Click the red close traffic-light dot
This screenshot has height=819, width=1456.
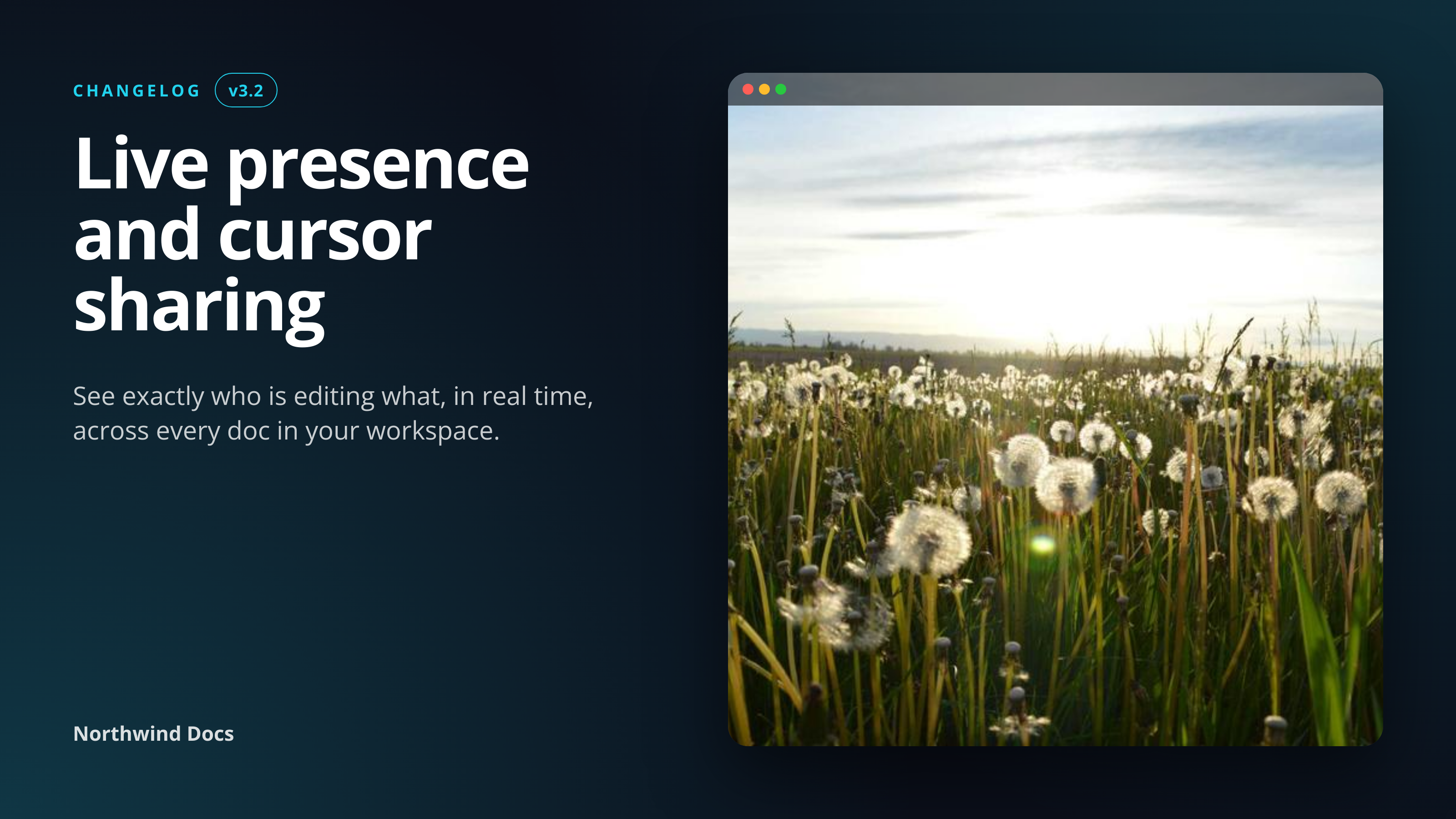[x=748, y=89]
